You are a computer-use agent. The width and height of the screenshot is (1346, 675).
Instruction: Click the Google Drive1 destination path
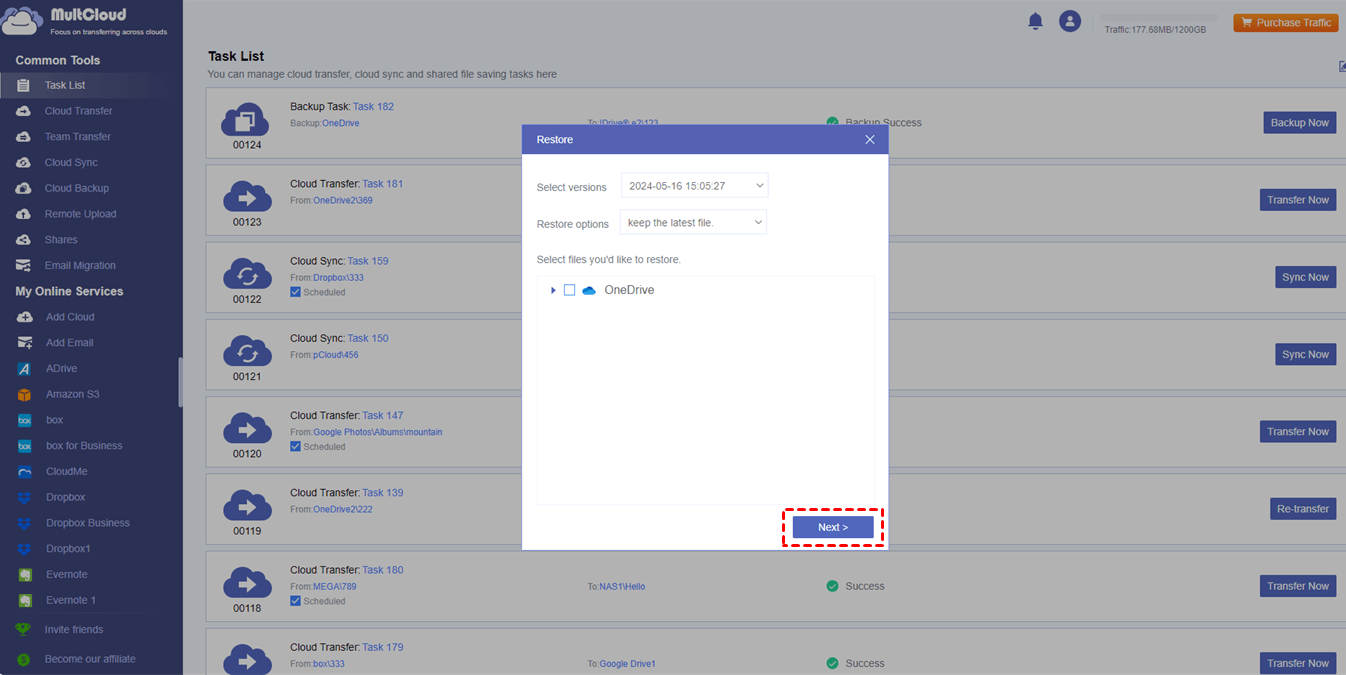point(627,664)
